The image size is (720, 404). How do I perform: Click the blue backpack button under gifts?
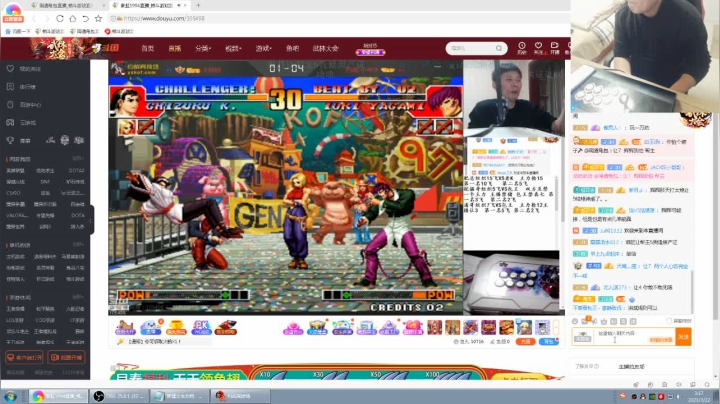pos(548,342)
